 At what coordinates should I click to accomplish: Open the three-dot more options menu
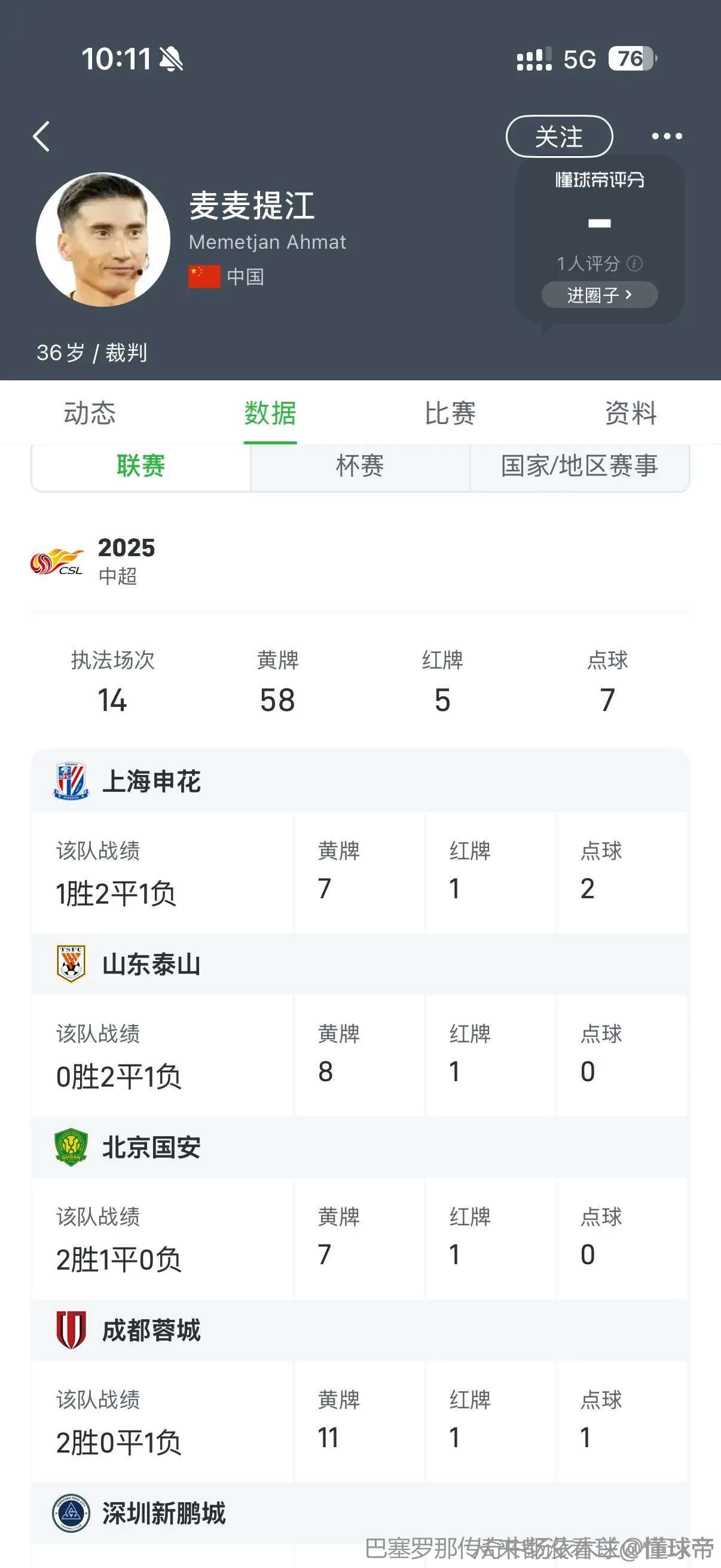coord(666,136)
